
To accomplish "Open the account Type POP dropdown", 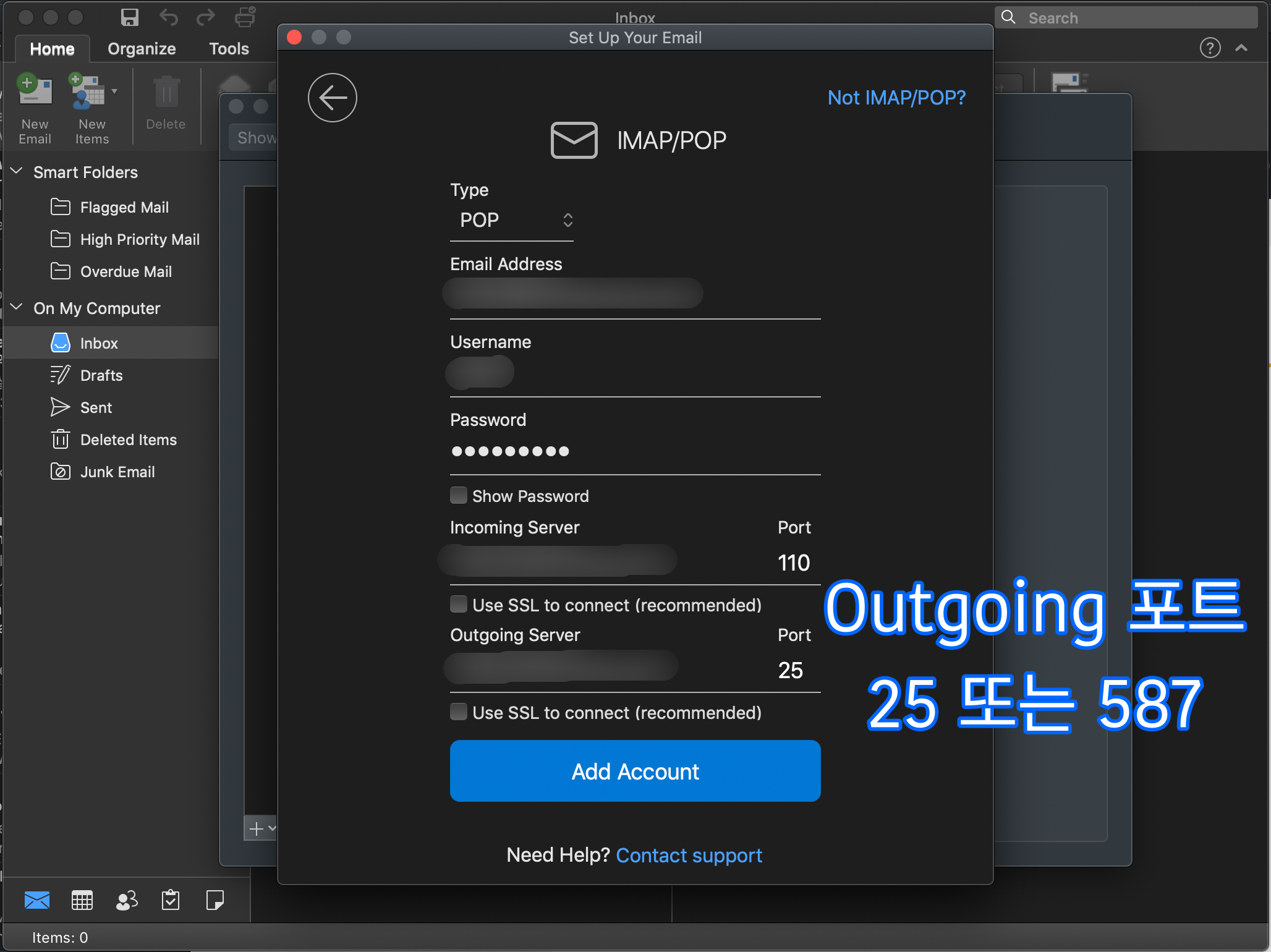I will coord(512,220).
